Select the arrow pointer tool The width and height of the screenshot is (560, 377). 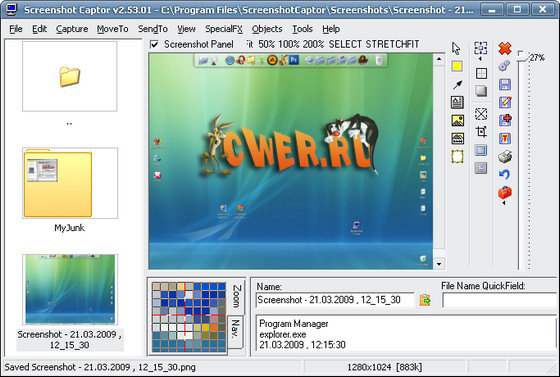point(456,49)
